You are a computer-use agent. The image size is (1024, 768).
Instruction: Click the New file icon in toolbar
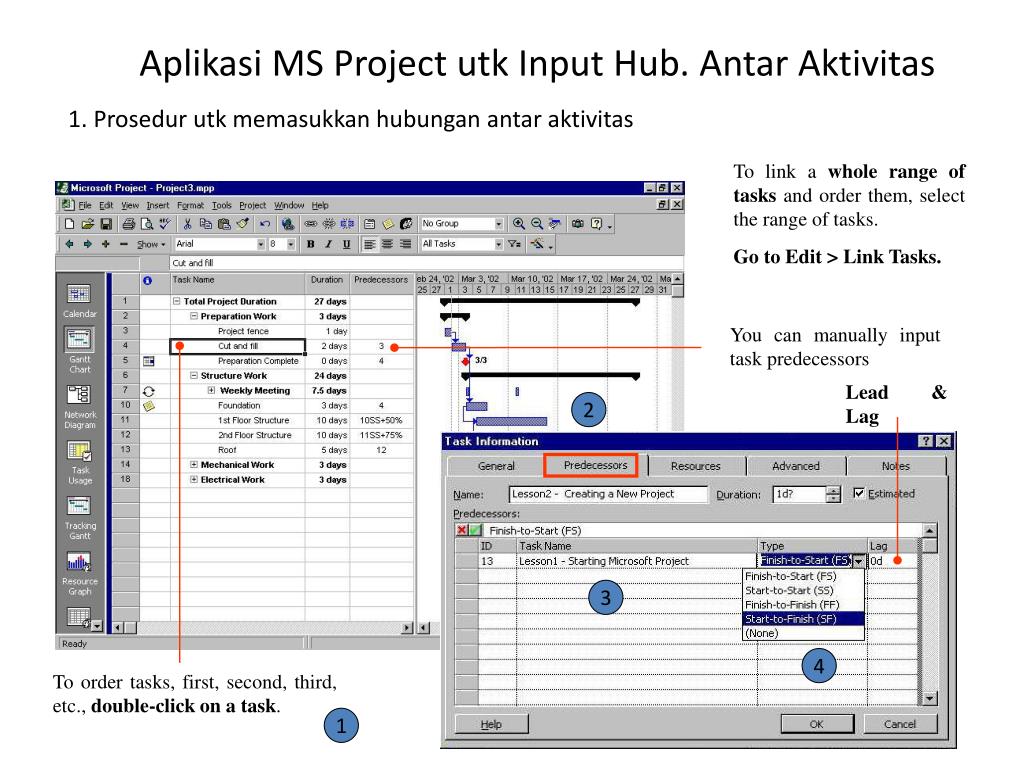click(x=69, y=224)
